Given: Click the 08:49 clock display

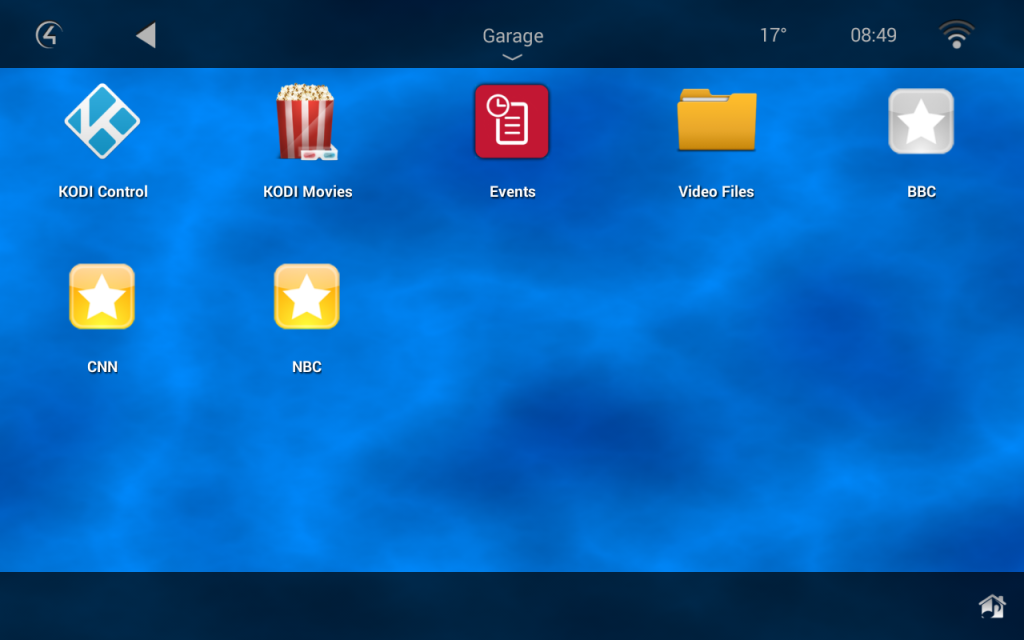Looking at the screenshot, I should (x=873, y=35).
